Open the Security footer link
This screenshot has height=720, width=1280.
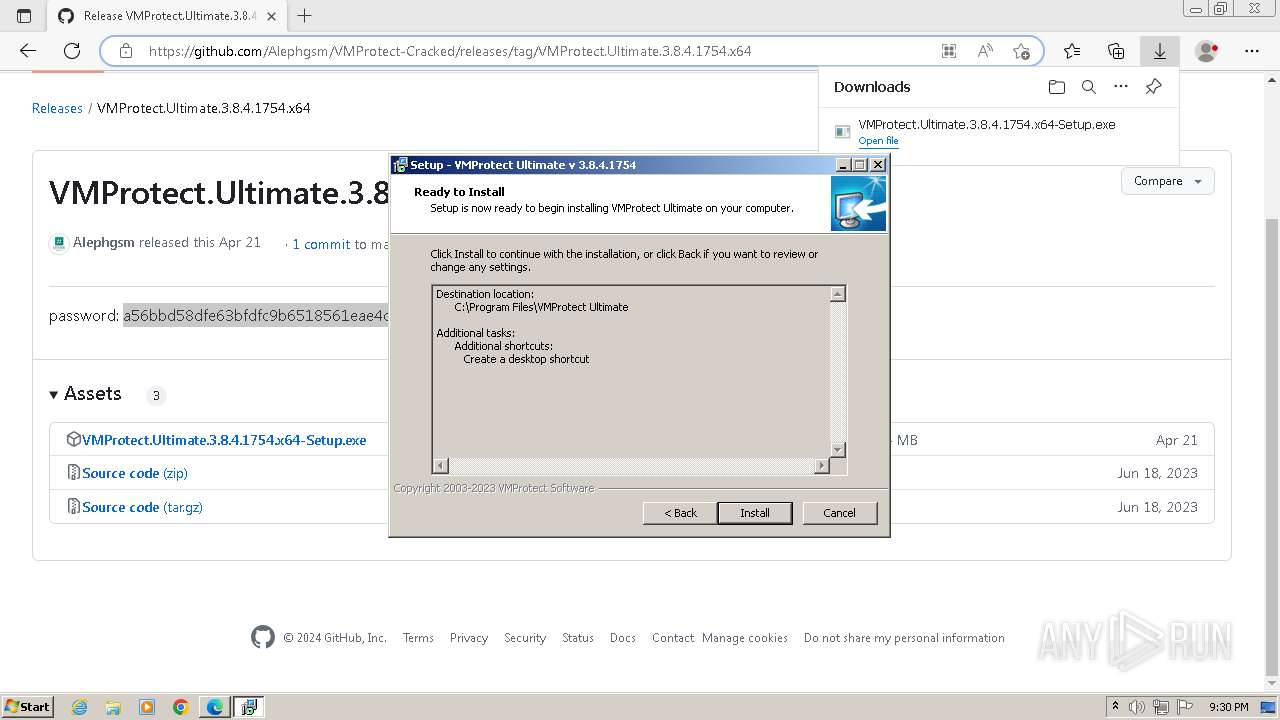525,638
